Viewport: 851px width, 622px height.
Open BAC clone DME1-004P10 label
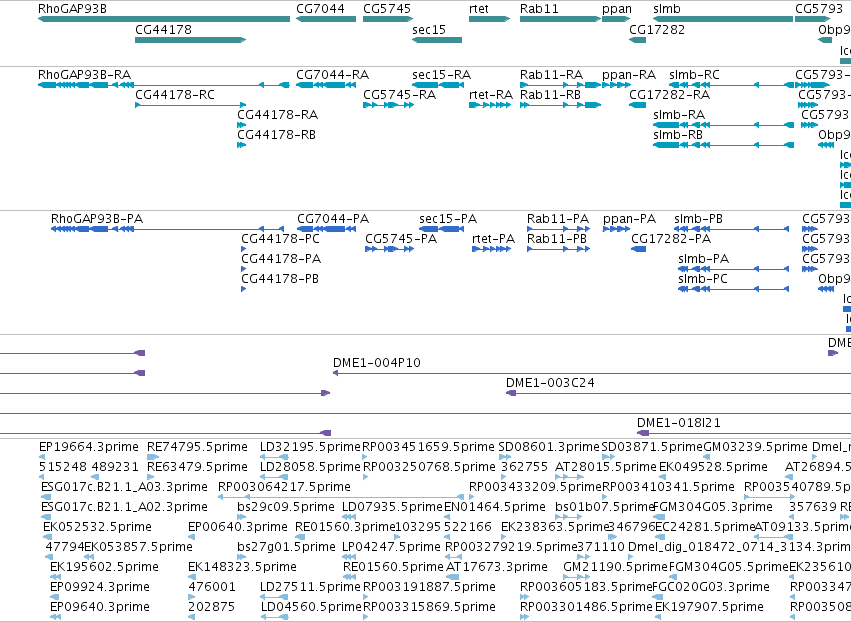377,363
